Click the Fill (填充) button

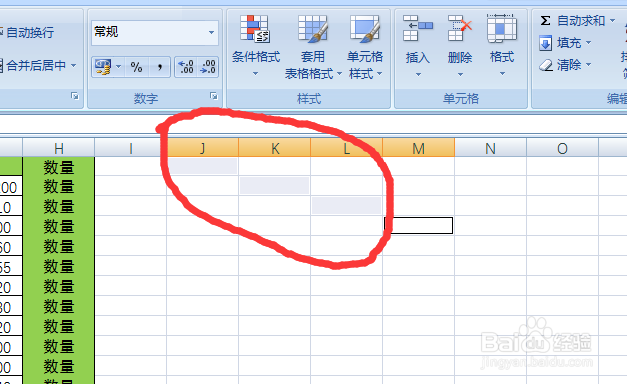[x=560, y=43]
